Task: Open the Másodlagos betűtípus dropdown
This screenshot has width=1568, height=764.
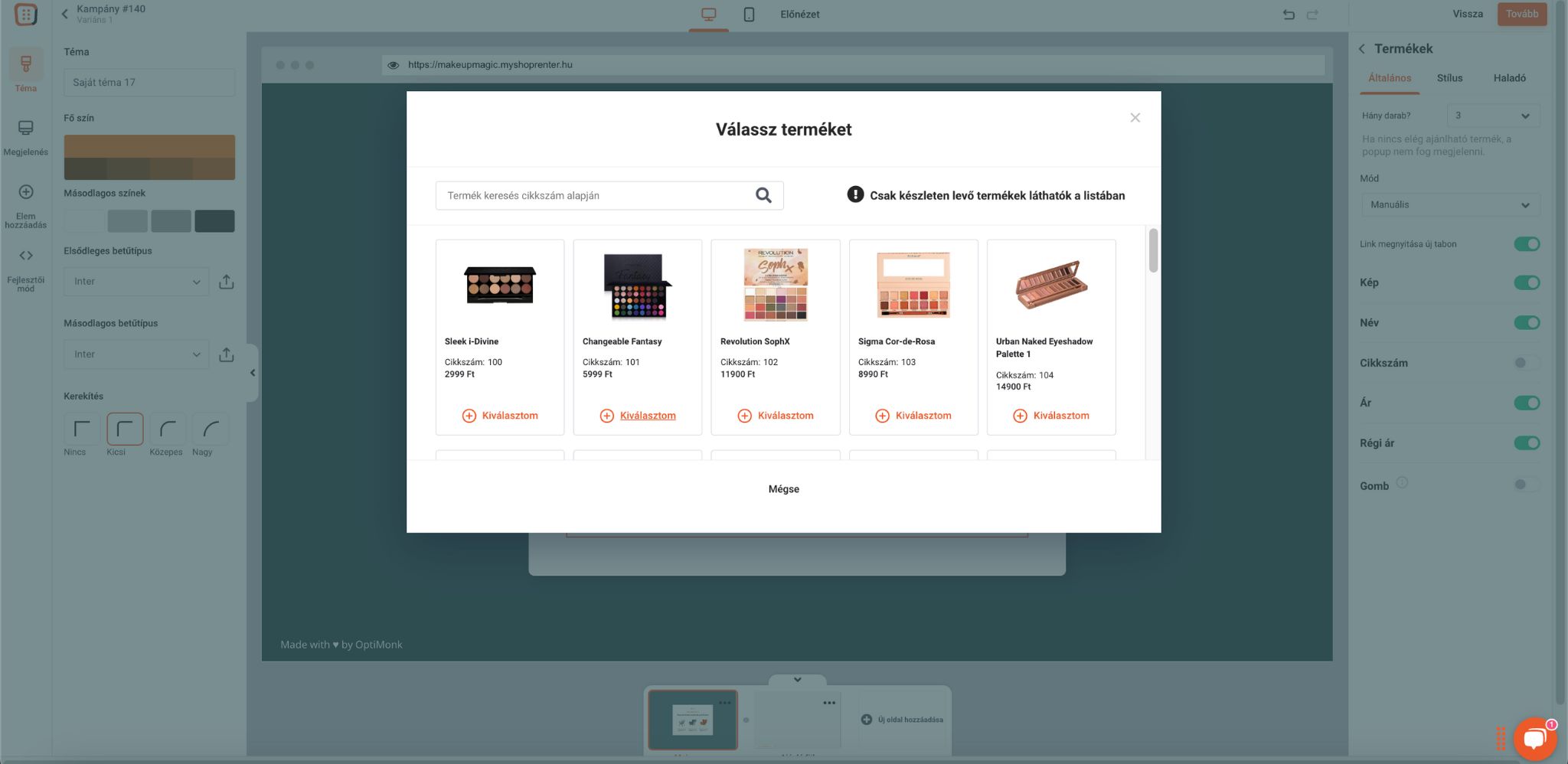Action: click(x=136, y=354)
